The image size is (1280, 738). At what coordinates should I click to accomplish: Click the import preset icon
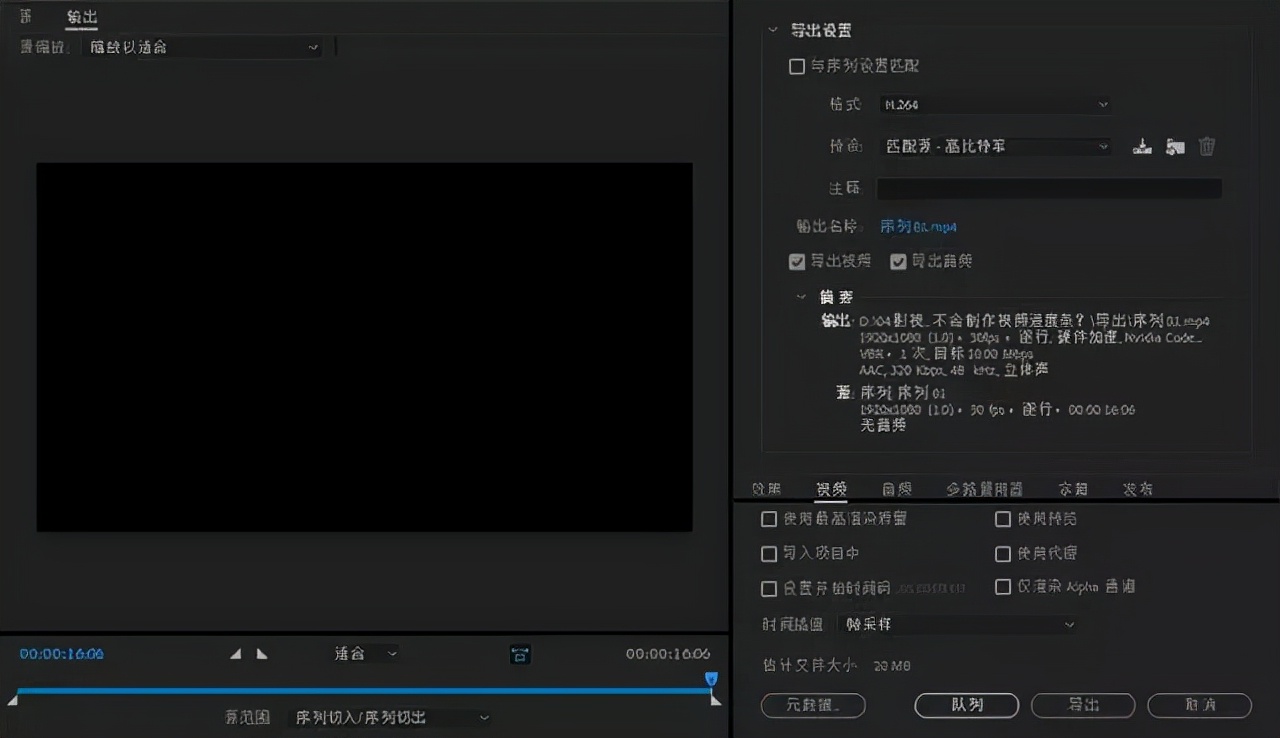click(1175, 147)
